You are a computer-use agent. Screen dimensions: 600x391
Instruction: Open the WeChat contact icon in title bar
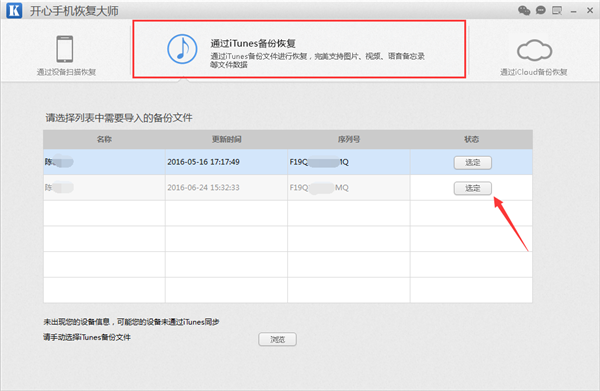524,10
